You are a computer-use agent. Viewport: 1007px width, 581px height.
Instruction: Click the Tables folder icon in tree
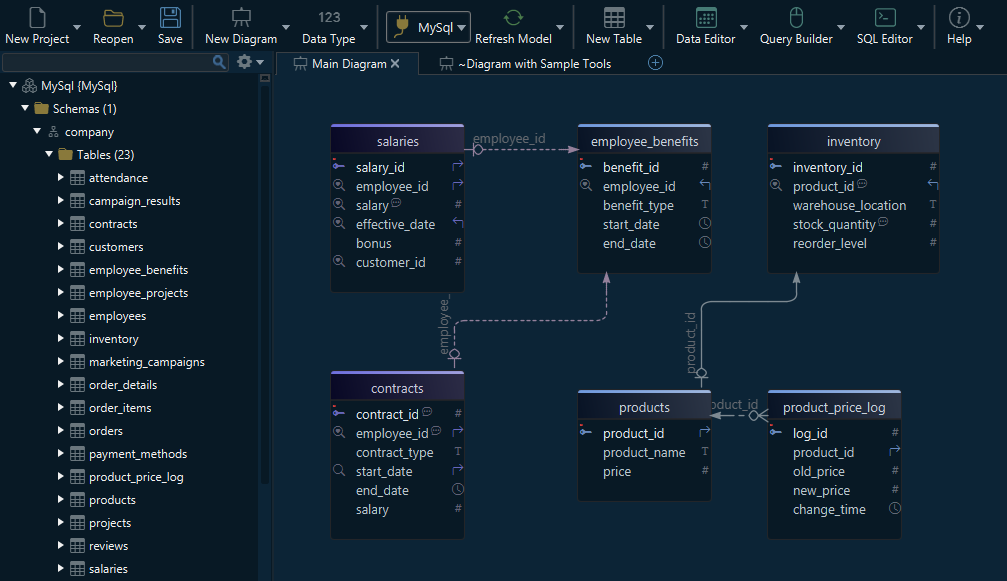tap(65, 155)
